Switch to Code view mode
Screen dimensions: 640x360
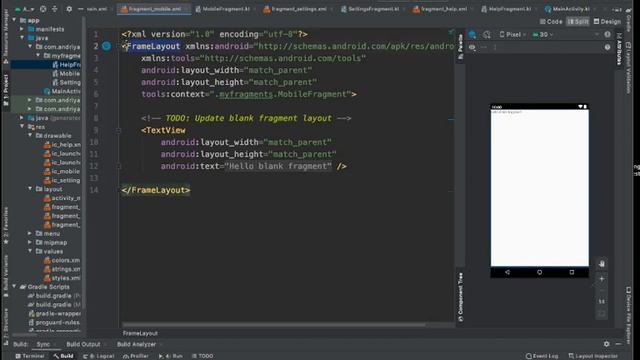click(551, 22)
